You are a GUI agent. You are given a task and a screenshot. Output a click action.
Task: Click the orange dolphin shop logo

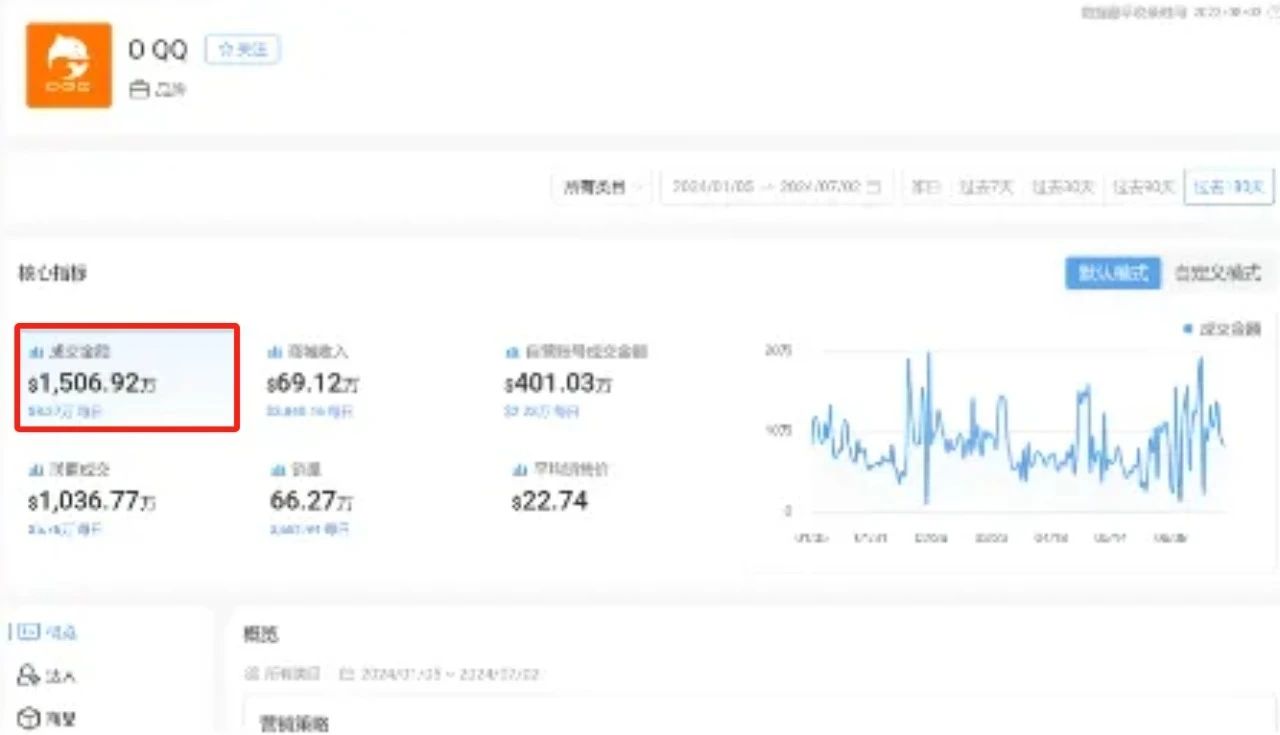coord(69,65)
